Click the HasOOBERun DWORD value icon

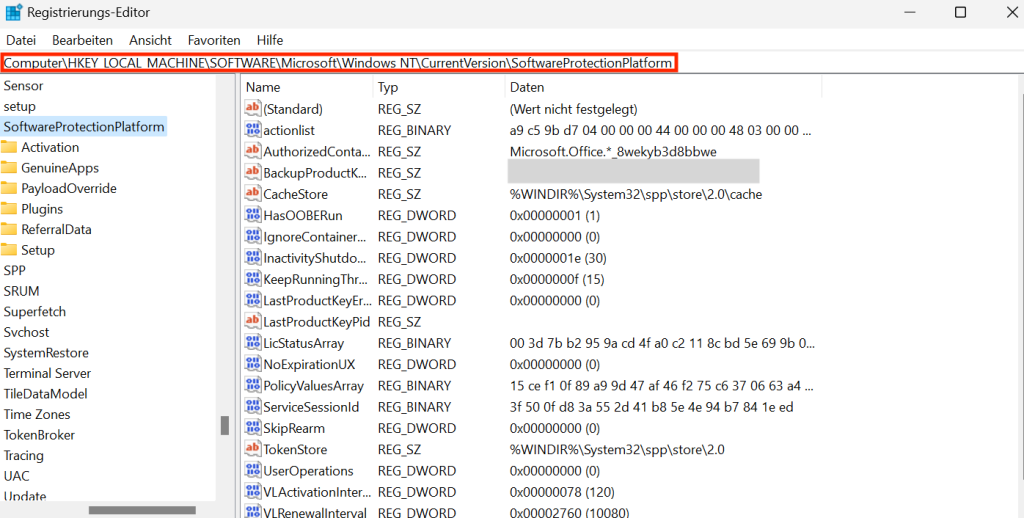tap(252, 215)
